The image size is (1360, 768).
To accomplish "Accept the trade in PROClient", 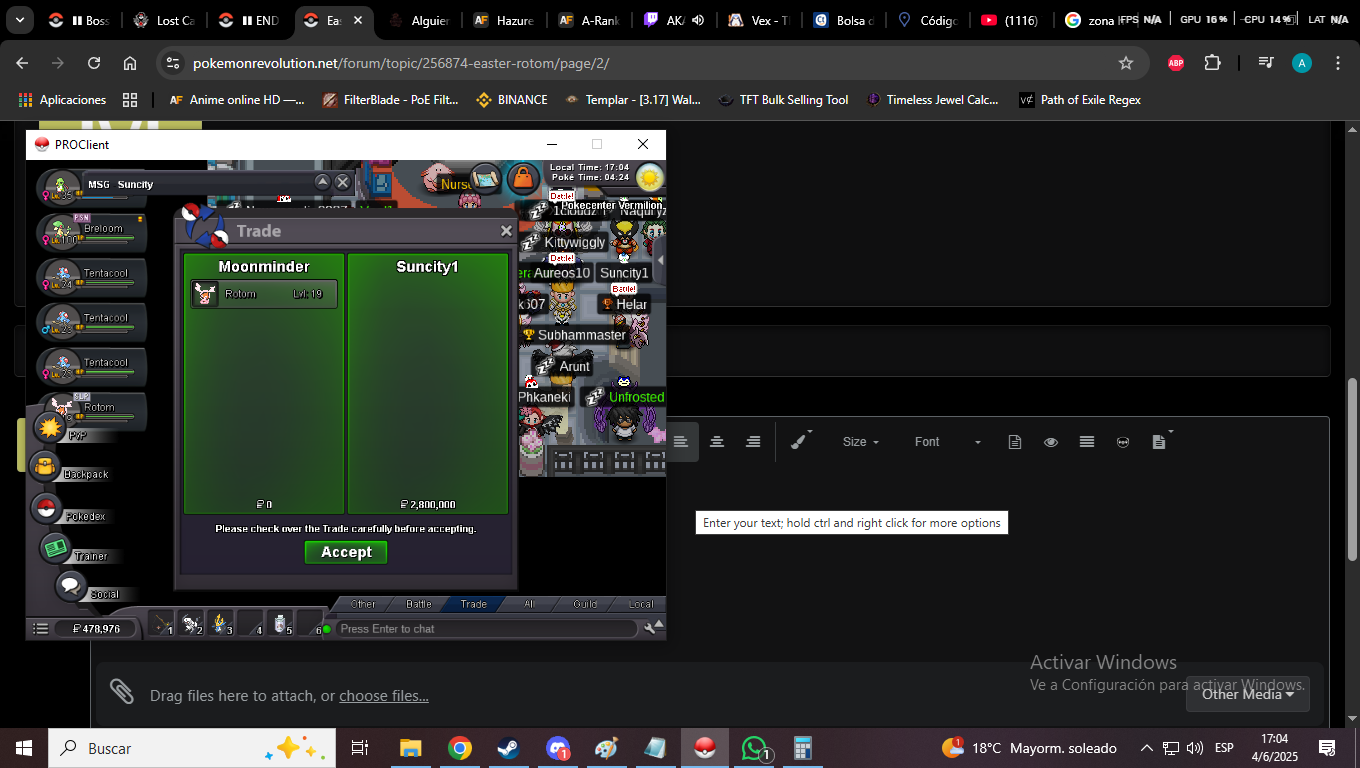I will [346, 552].
